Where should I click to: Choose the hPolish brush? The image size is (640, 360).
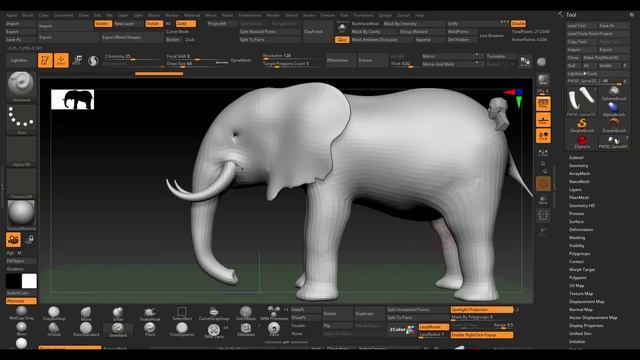(x=54, y=329)
